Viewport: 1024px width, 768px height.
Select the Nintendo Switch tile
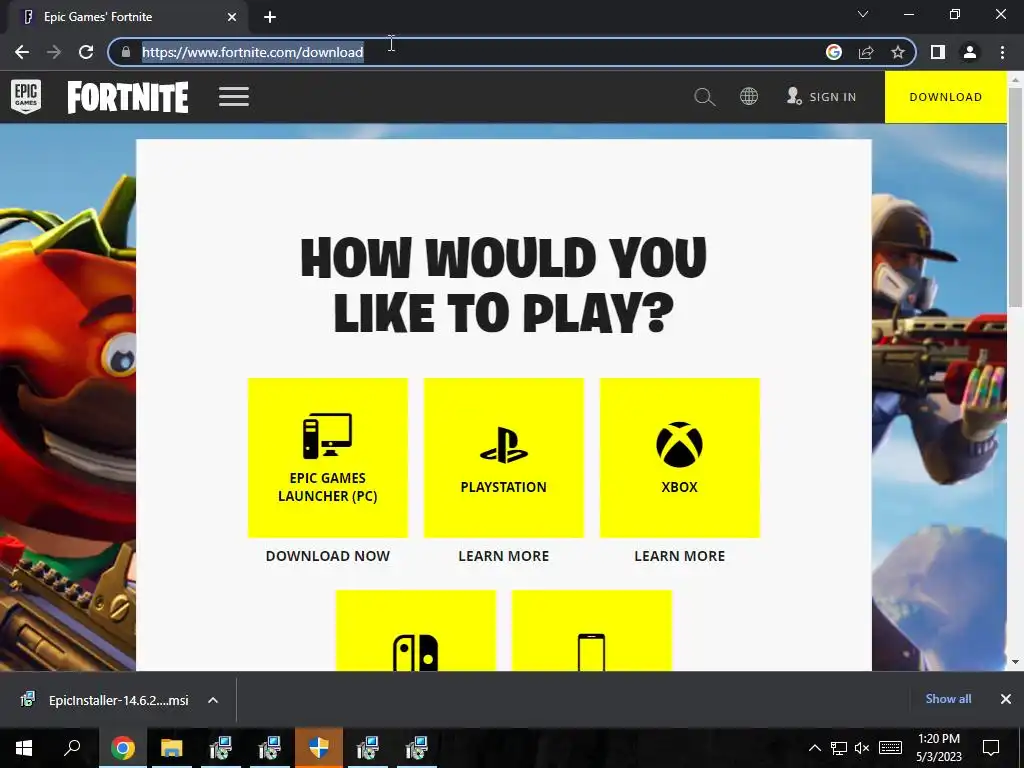pos(416,630)
